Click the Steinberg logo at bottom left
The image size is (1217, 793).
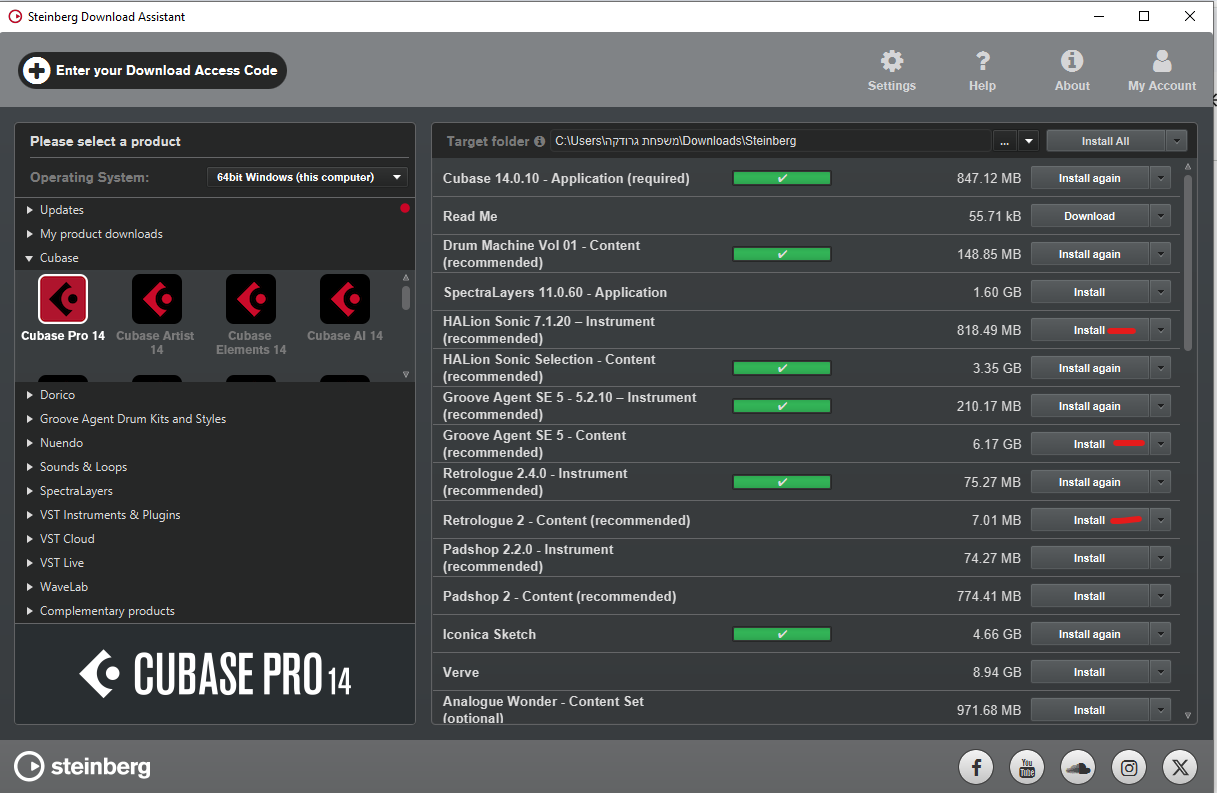coord(82,767)
